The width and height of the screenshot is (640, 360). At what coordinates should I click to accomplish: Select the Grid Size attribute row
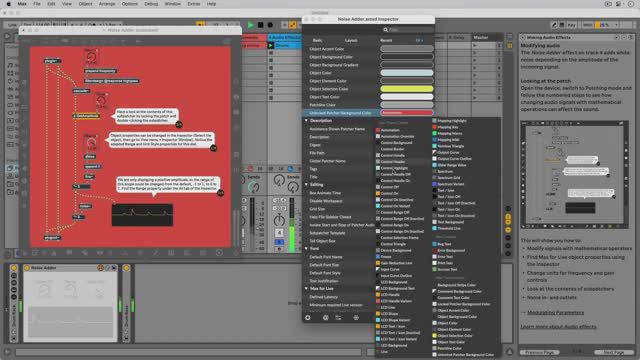pyautogui.click(x=339, y=209)
